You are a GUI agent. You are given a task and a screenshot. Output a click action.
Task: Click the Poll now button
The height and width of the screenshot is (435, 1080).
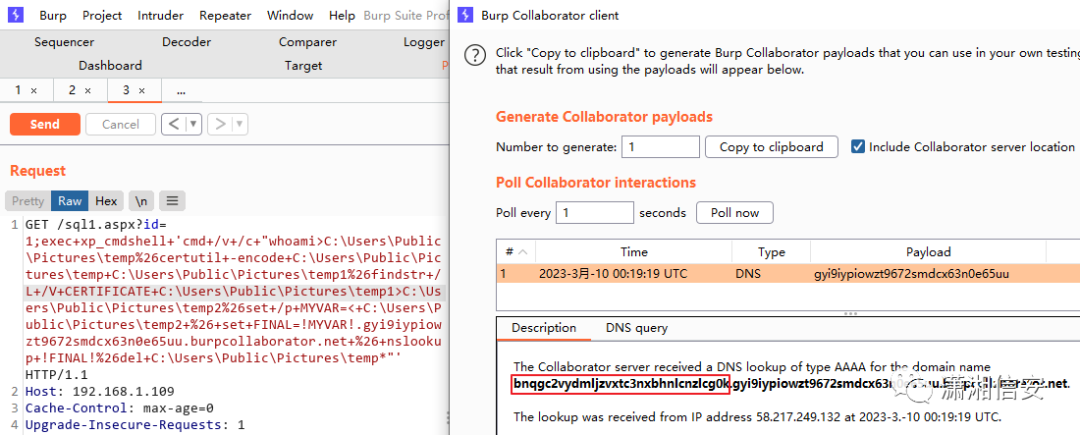point(735,213)
